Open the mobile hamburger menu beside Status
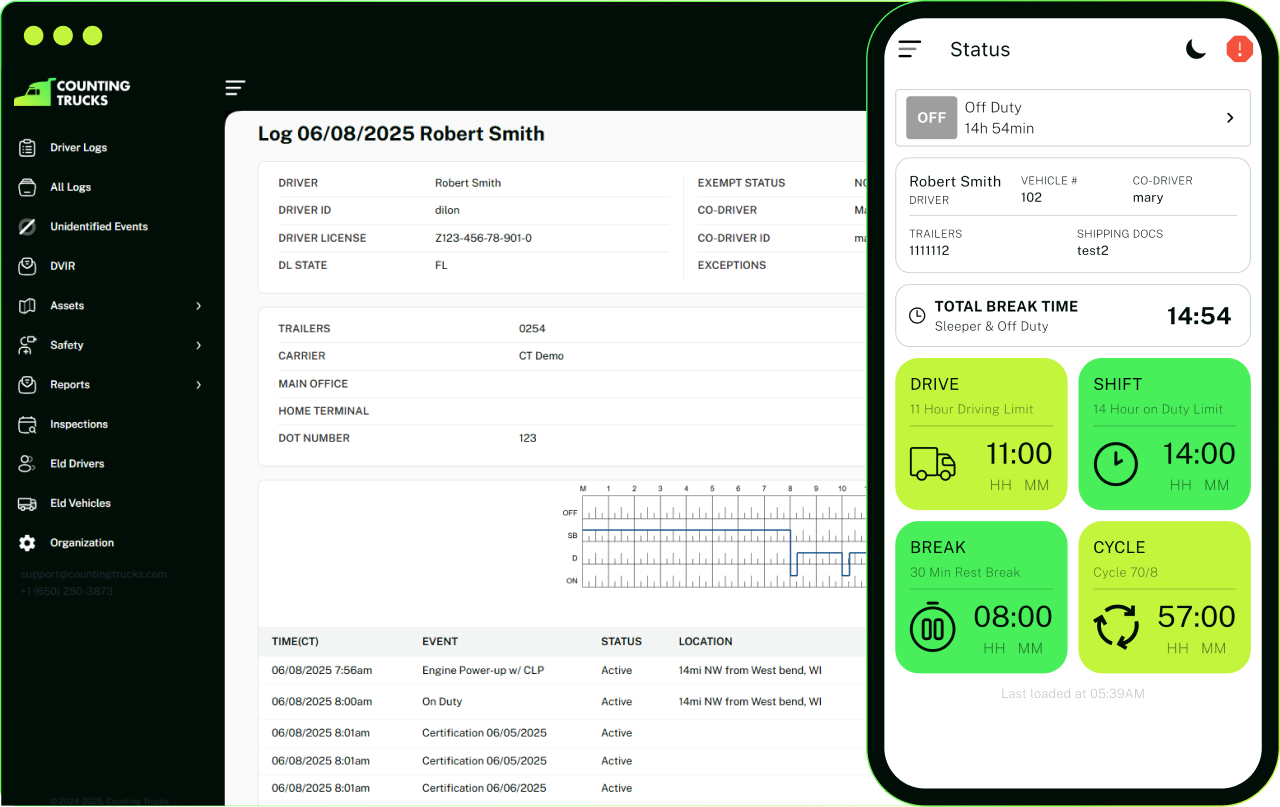The image size is (1280, 807). click(909, 49)
